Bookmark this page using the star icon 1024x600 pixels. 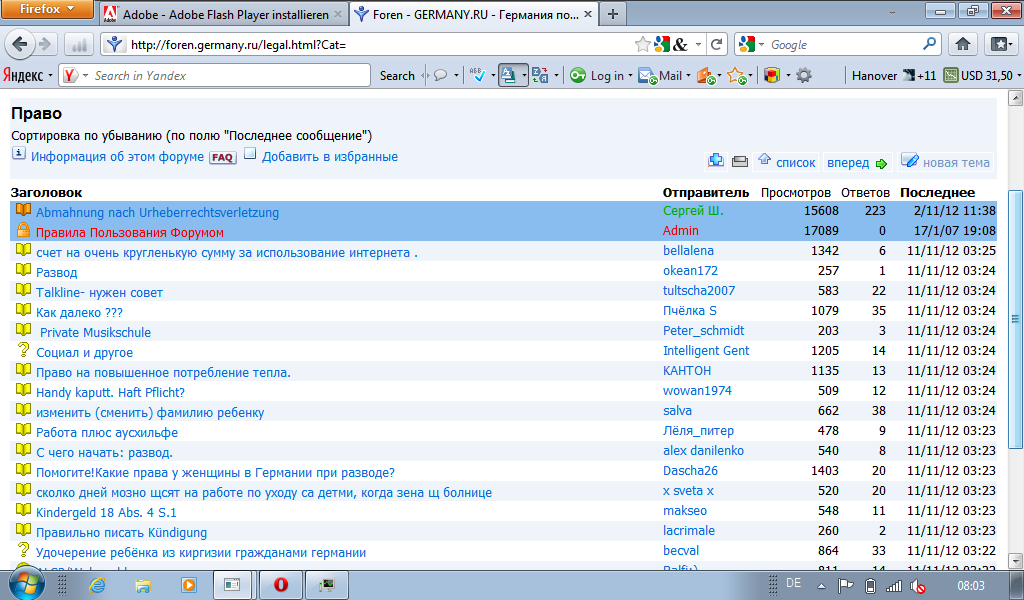642,45
